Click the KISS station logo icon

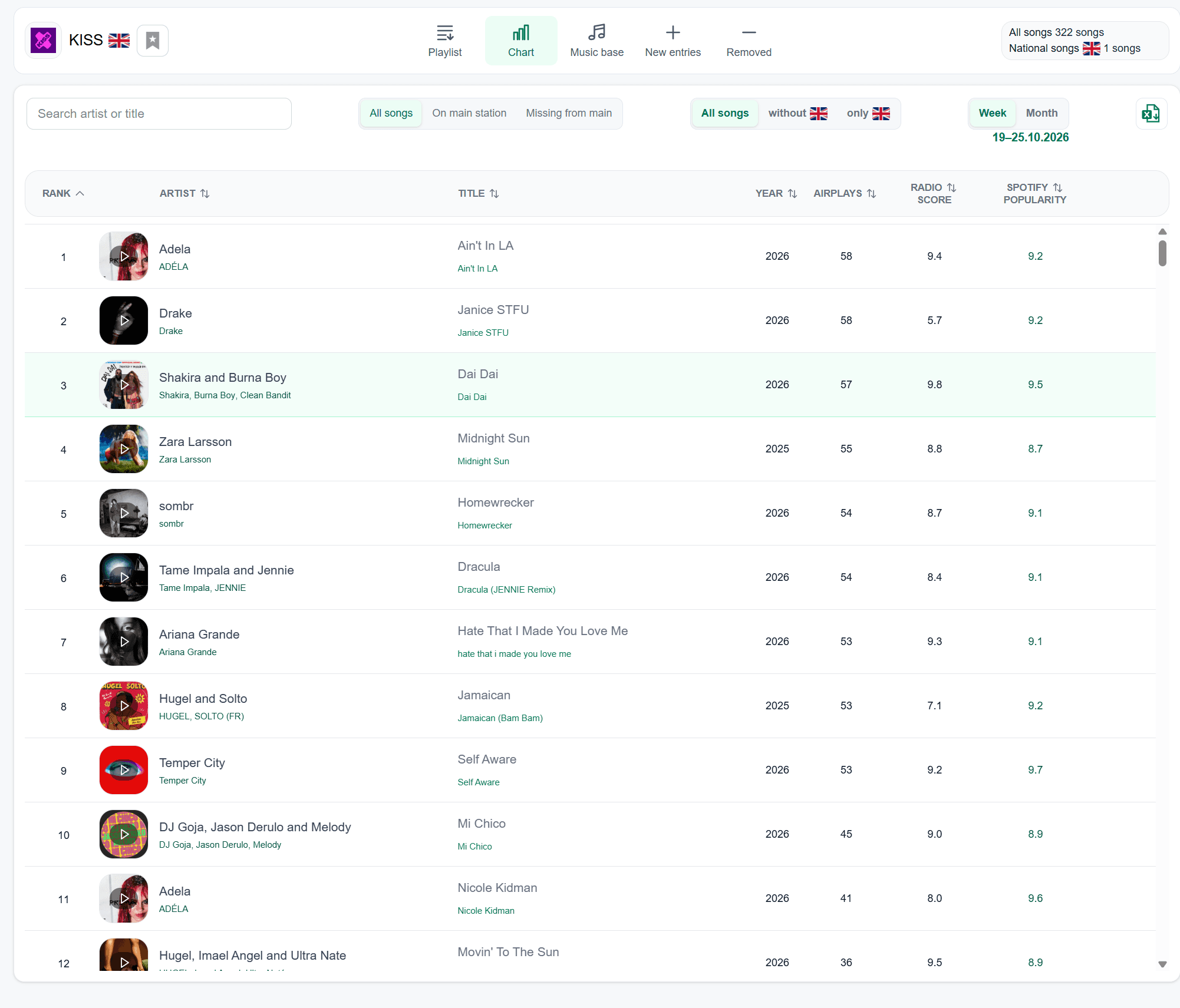43,41
